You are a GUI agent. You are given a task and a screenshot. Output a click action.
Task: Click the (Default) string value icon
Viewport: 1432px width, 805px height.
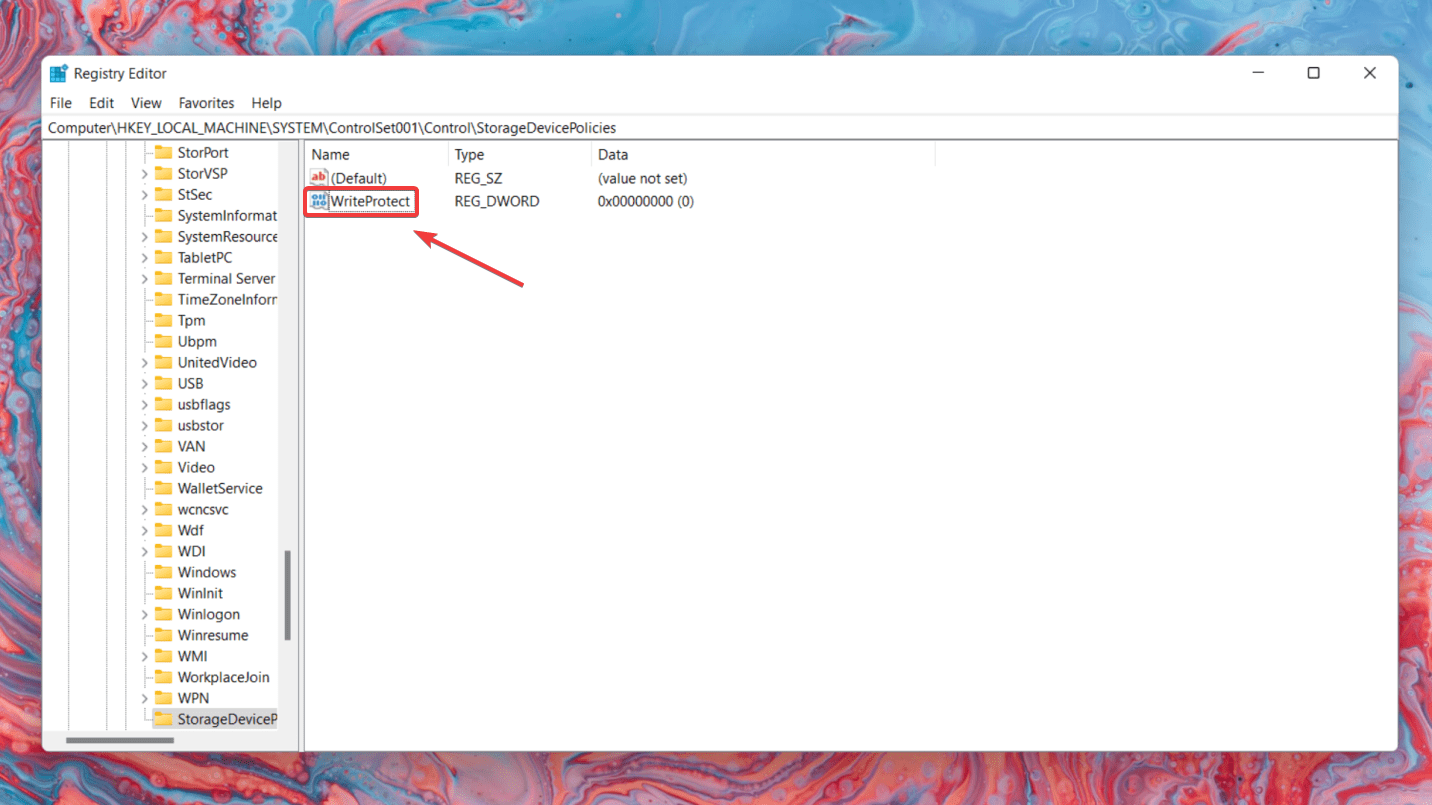click(319, 178)
